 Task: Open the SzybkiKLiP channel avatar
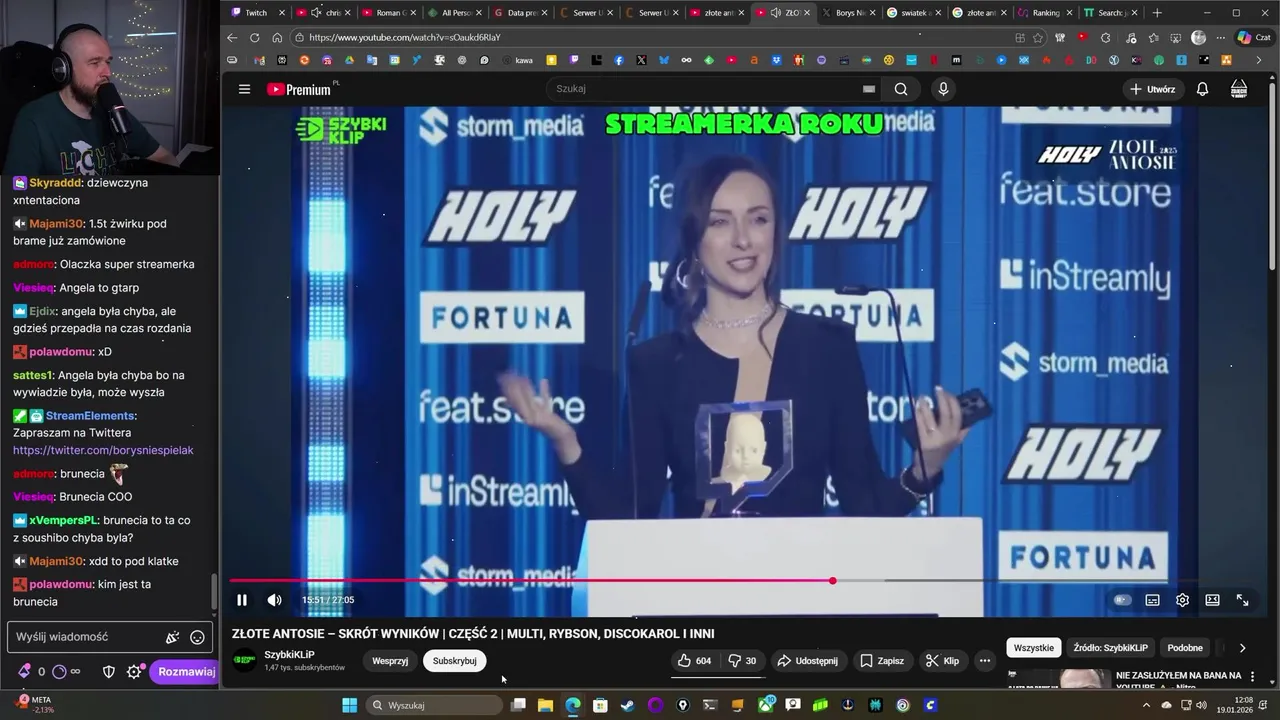244,661
